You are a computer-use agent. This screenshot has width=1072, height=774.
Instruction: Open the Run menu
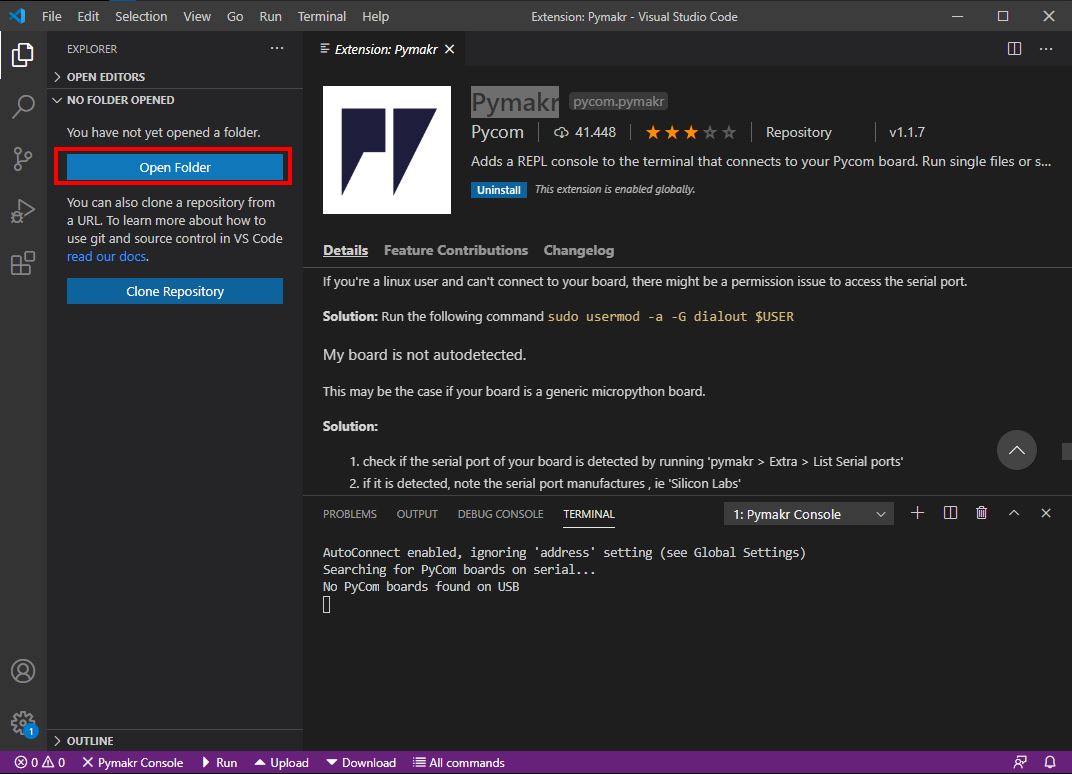click(x=270, y=16)
